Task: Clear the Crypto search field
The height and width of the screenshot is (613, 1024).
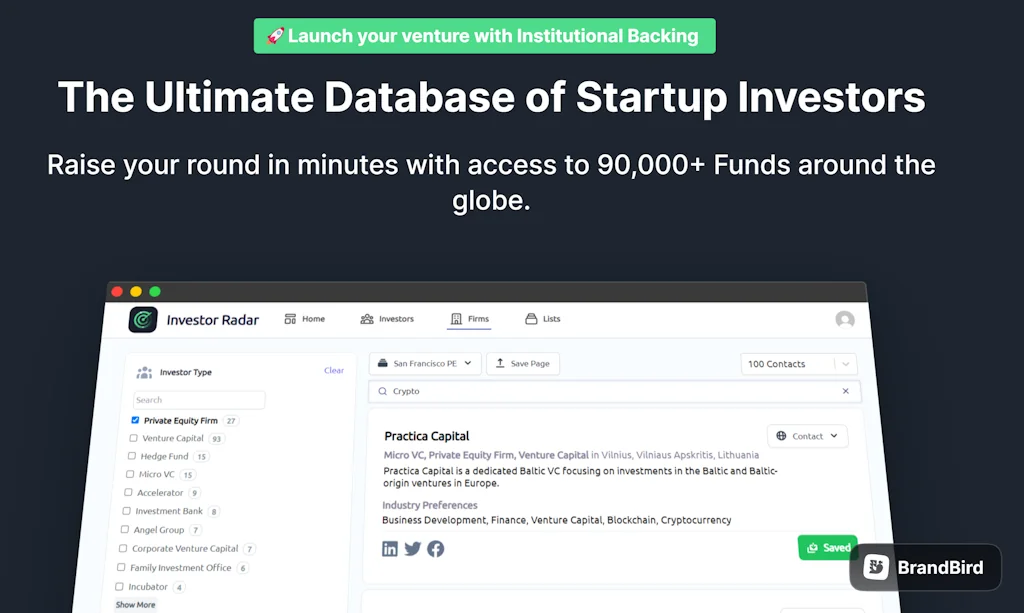Action: (846, 390)
